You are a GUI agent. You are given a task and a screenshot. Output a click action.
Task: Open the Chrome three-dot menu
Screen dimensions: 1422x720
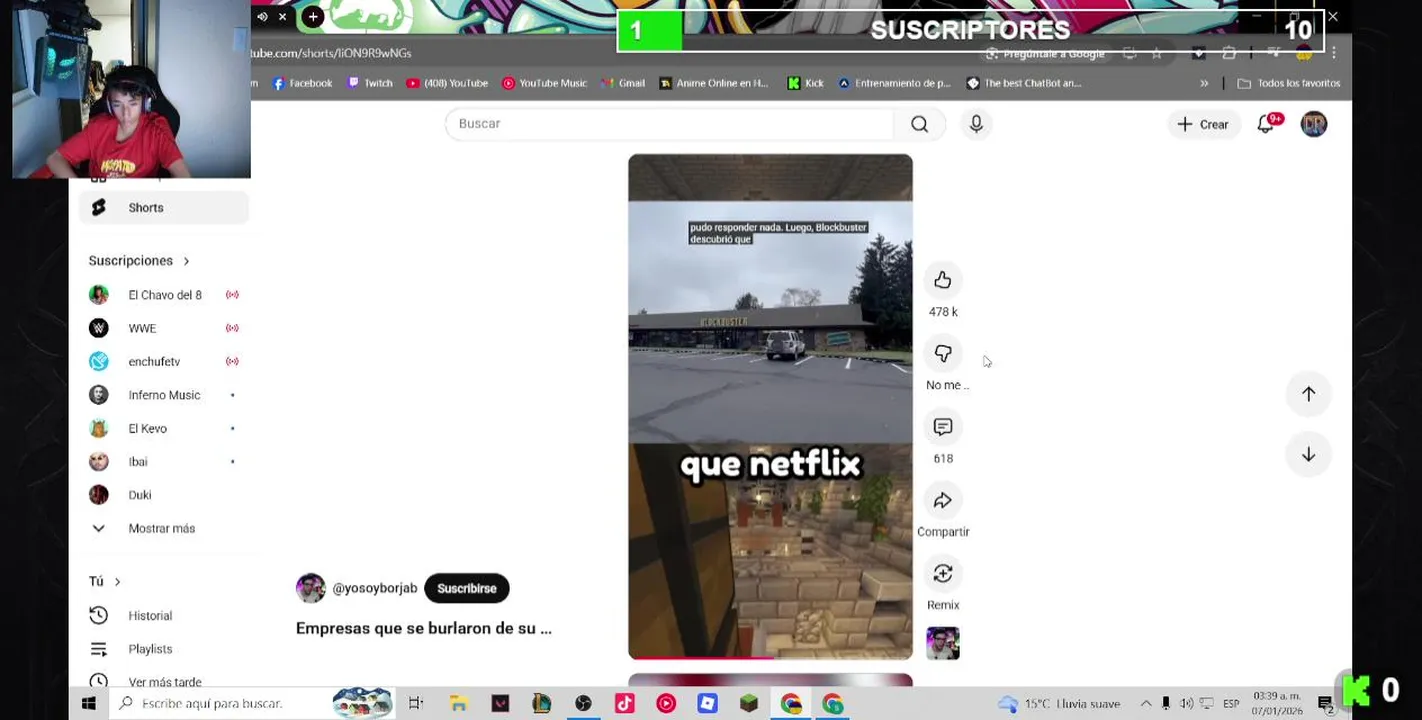pos(1333,53)
